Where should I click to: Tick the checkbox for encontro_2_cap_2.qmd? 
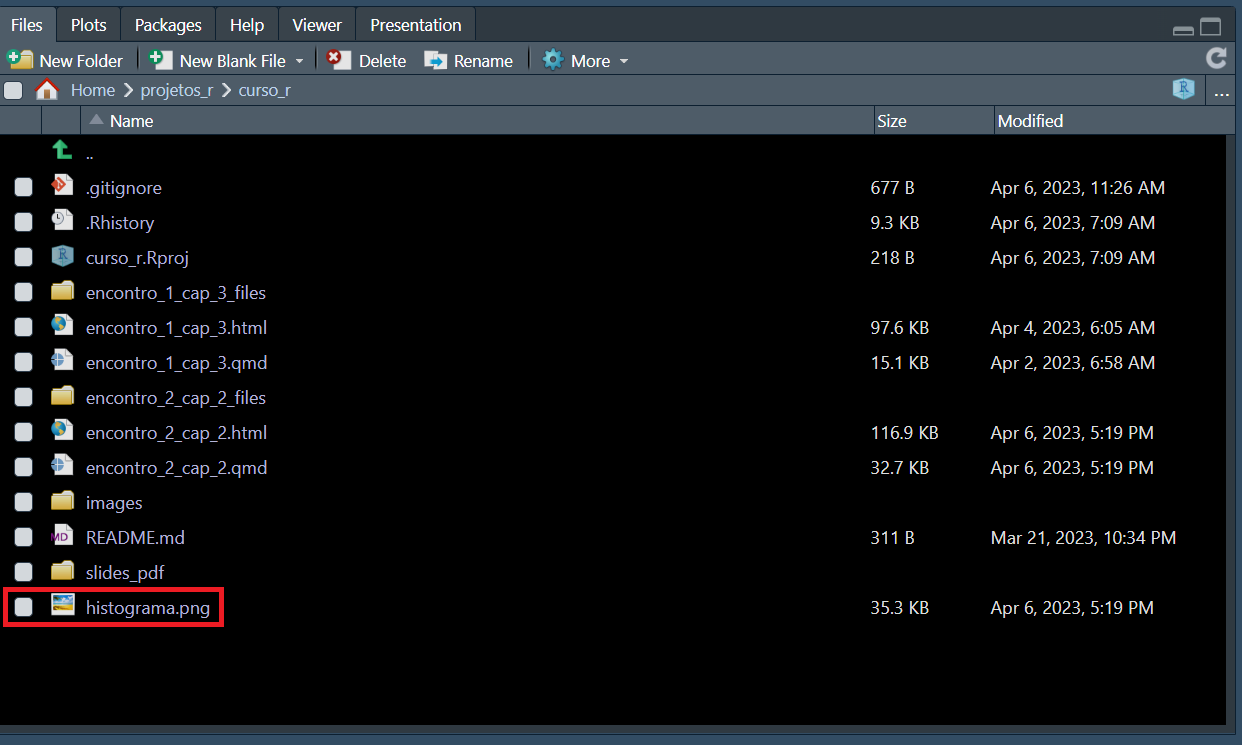click(x=23, y=467)
